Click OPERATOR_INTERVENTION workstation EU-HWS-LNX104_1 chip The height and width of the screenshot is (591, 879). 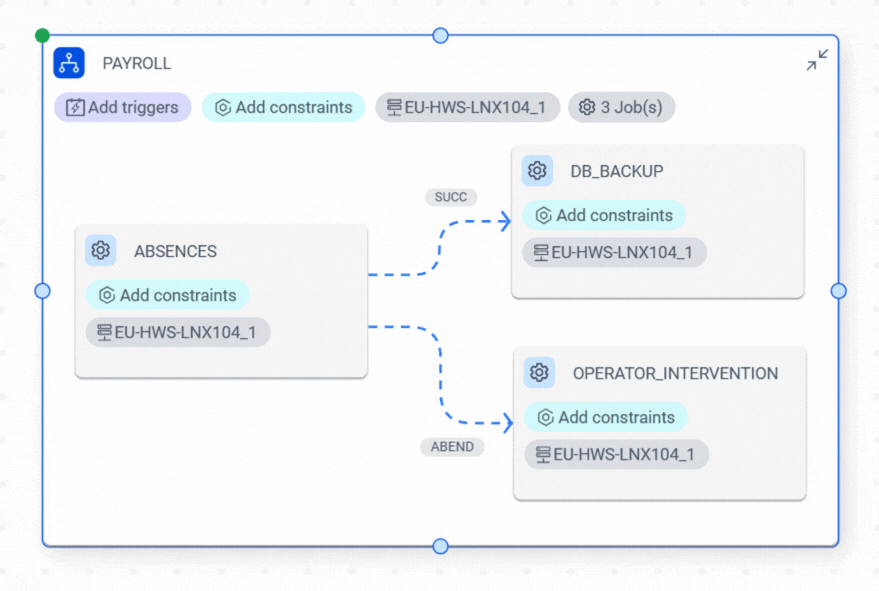(x=617, y=455)
